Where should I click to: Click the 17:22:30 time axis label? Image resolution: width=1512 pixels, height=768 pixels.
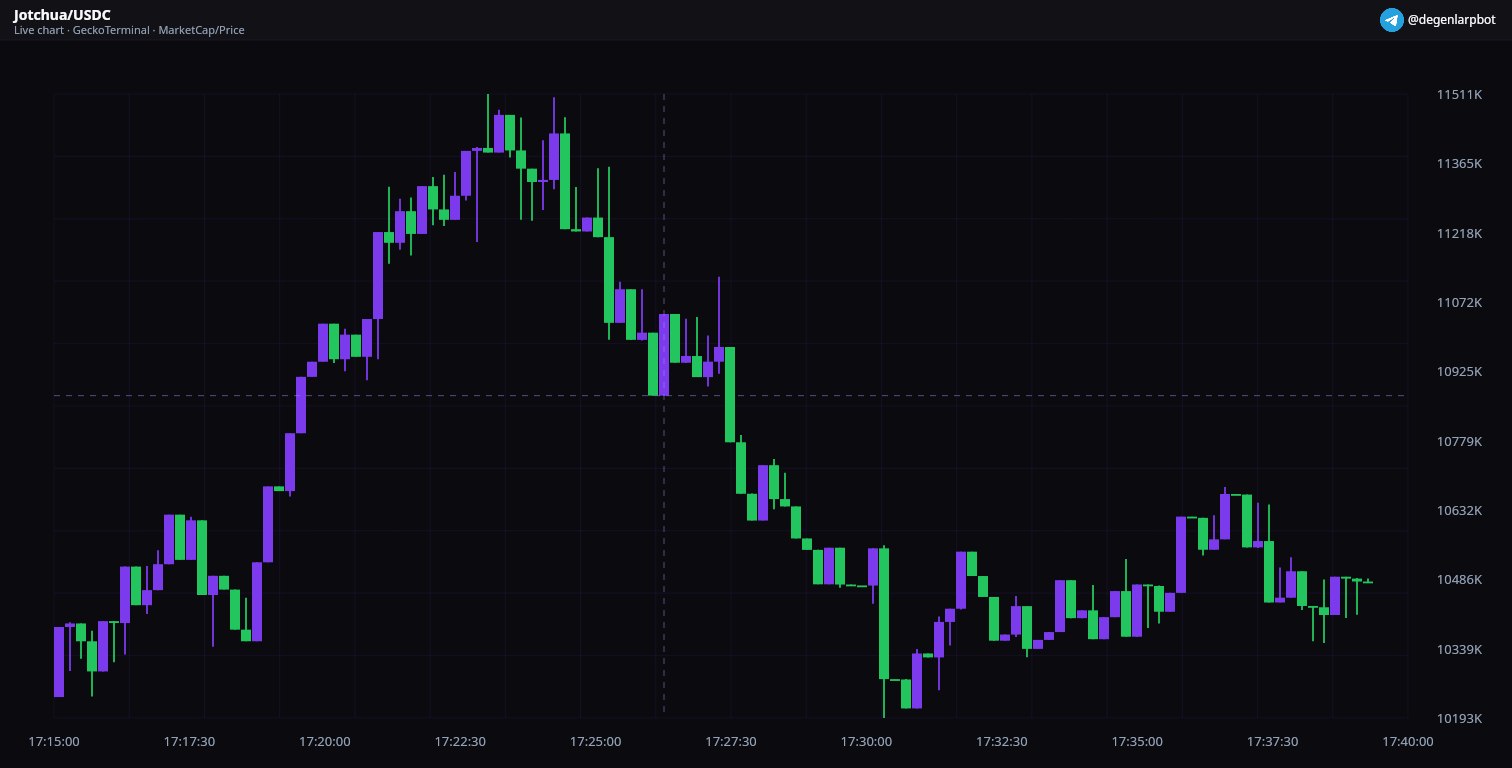[x=460, y=742]
